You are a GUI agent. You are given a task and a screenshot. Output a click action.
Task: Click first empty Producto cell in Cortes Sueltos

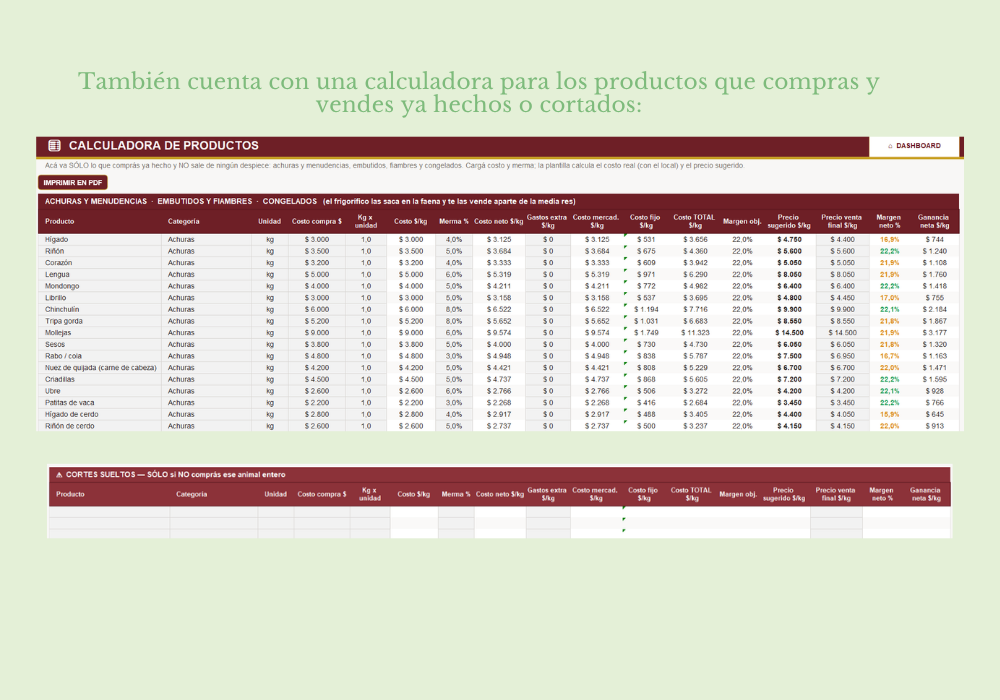tap(110, 512)
